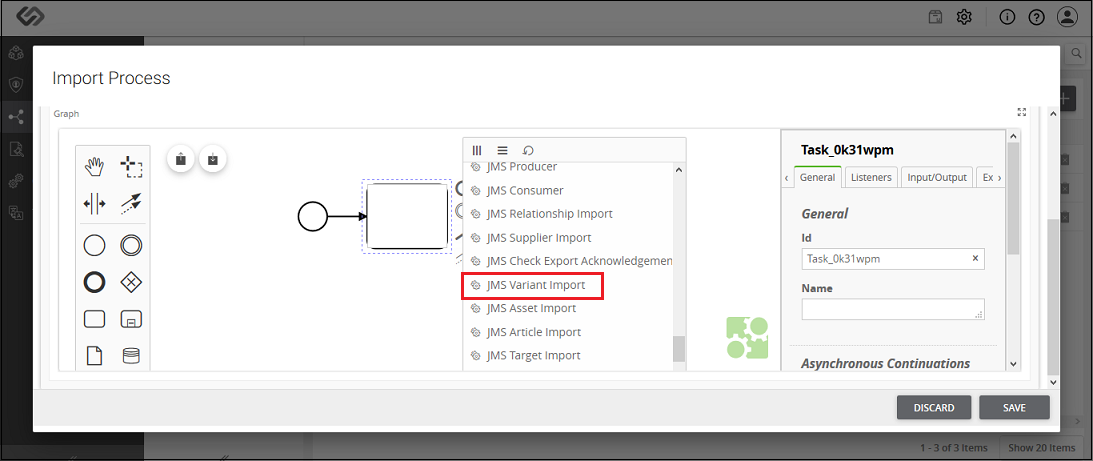Create an End Event from palette

click(x=94, y=282)
